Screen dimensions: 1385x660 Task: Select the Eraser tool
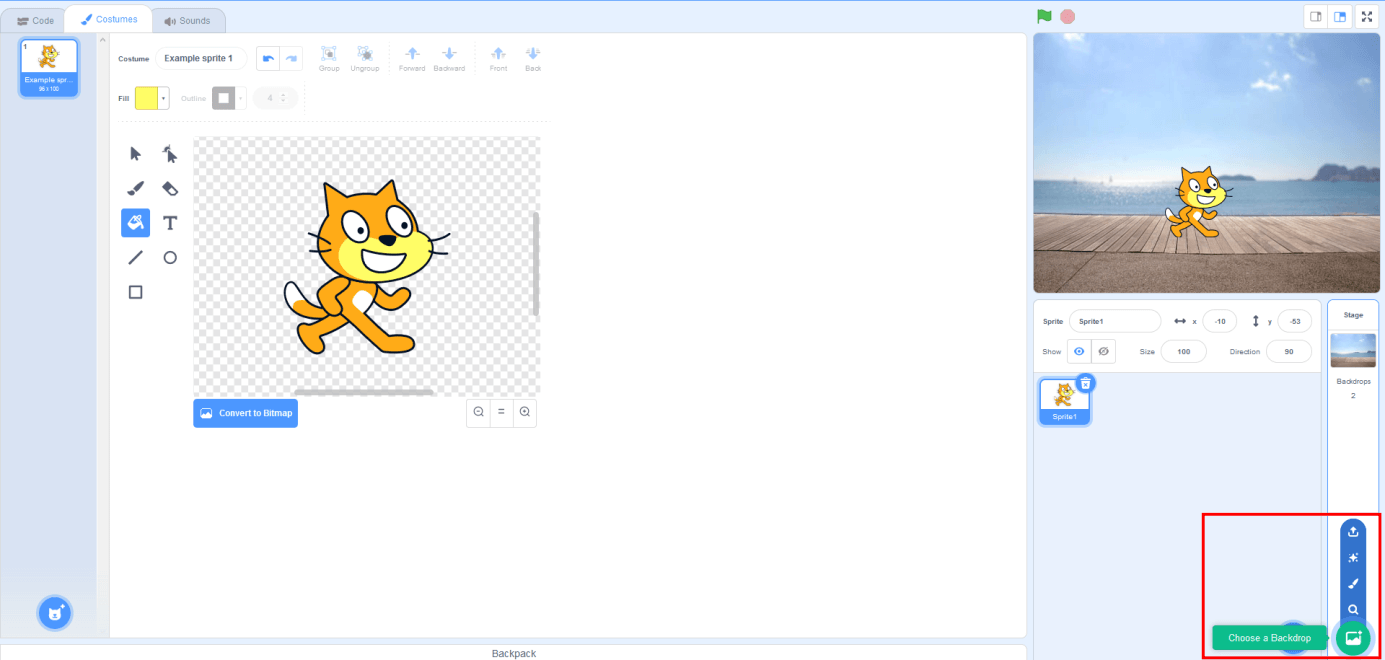click(x=170, y=188)
